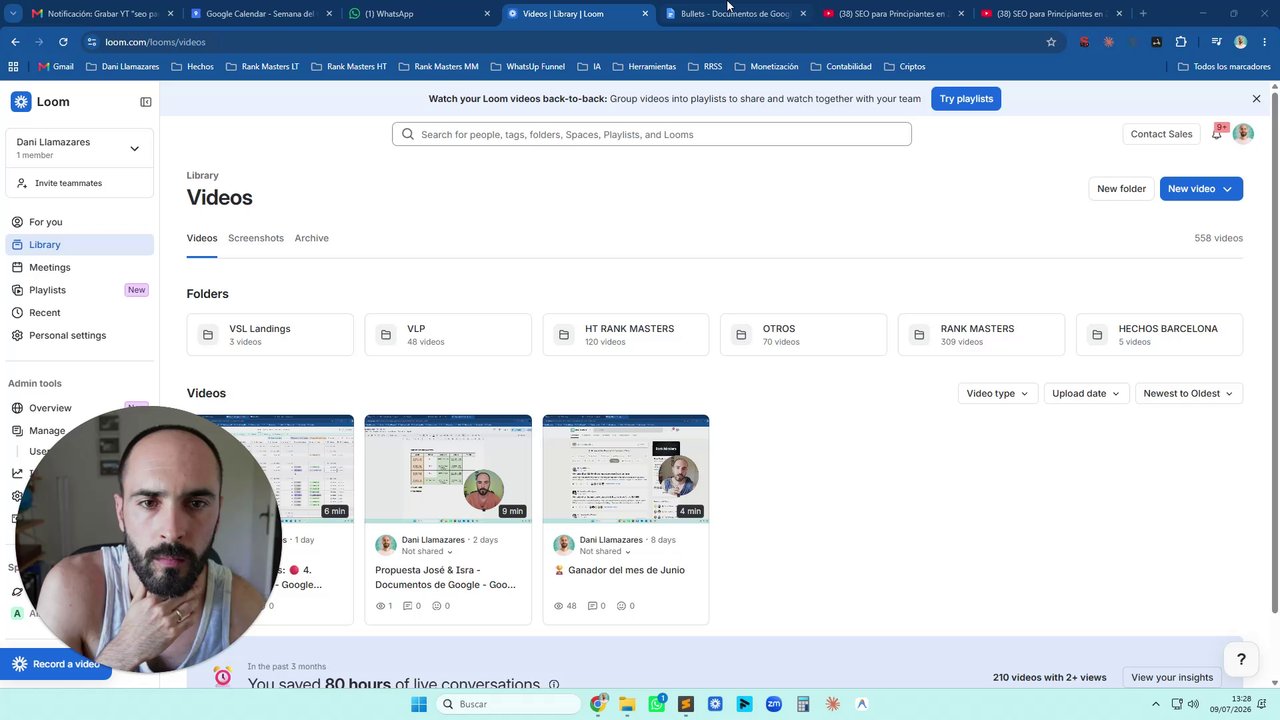Click the Loom logo in the sidebar
Screen dimensions: 1280x720
tap(40, 102)
